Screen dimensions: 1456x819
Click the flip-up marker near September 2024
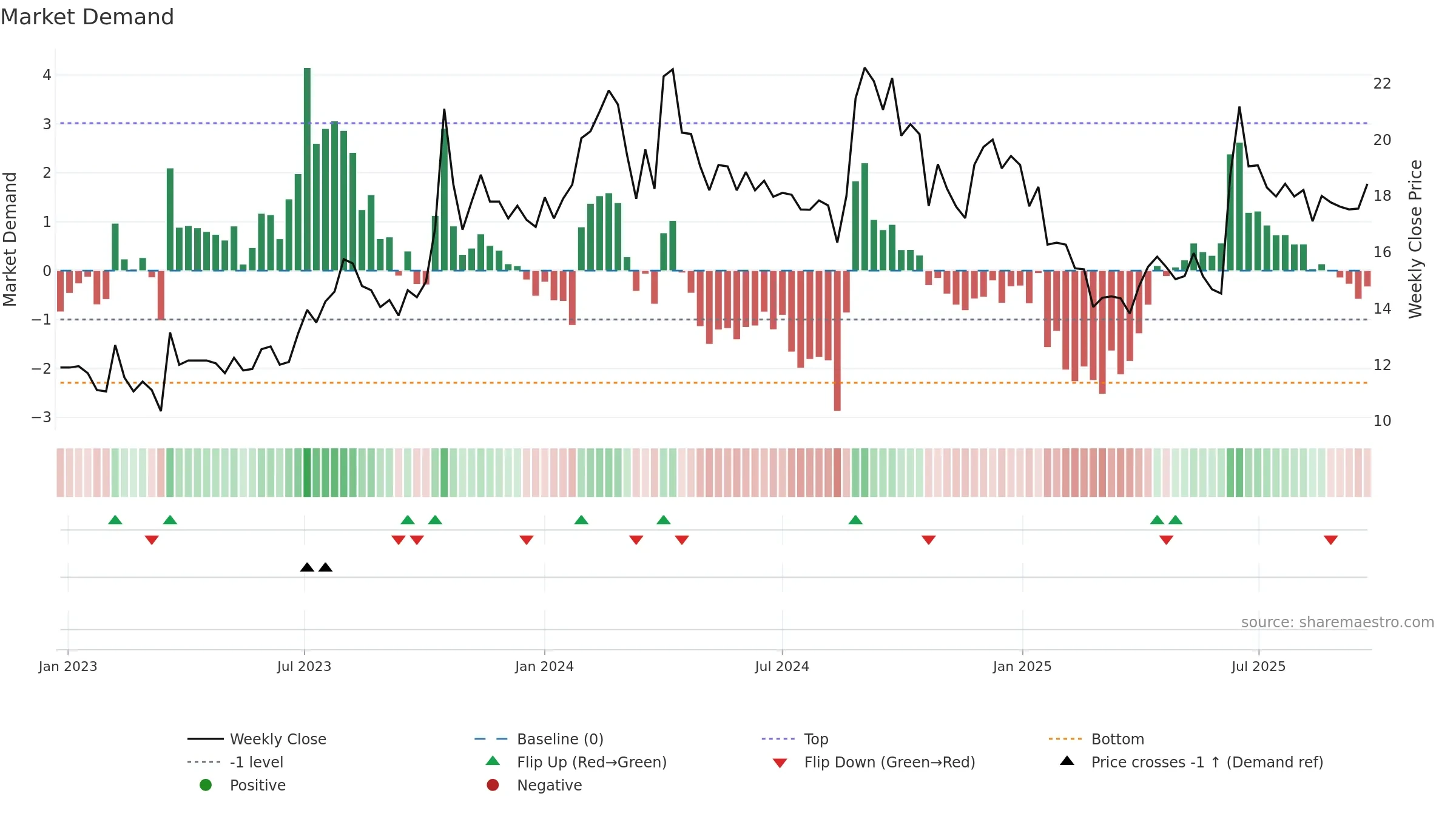pyautogui.click(x=855, y=520)
